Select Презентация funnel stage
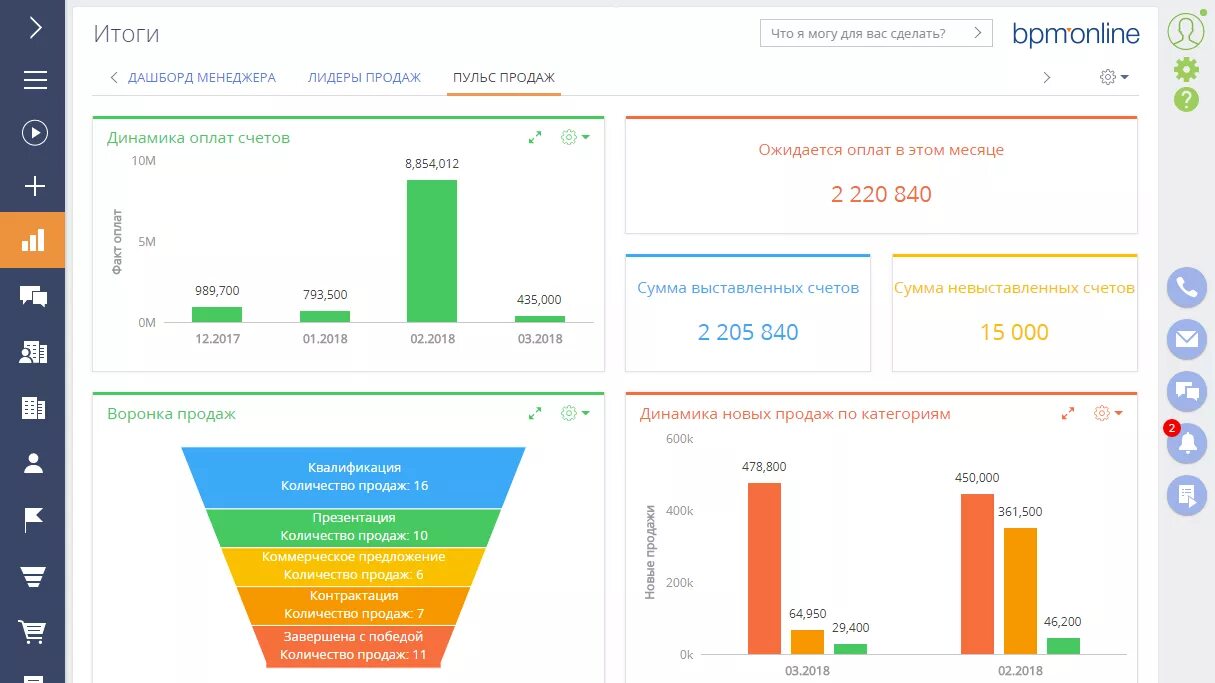 coord(354,527)
